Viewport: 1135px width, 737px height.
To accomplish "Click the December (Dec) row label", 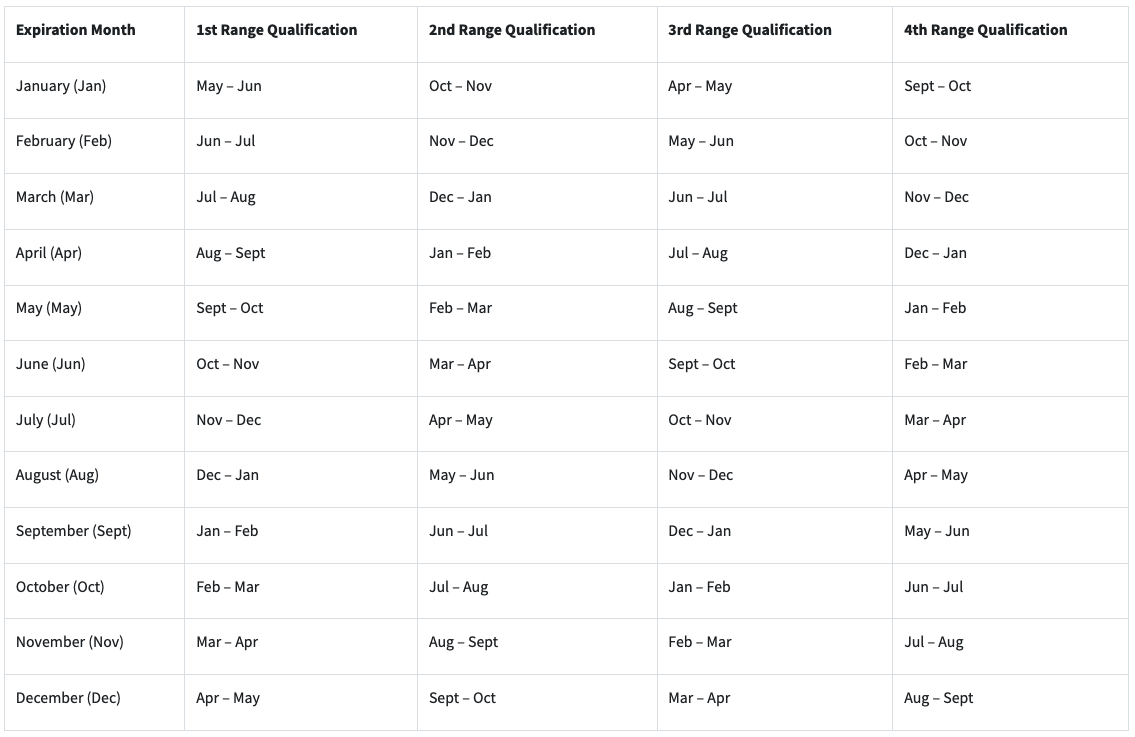I will pyautogui.click(x=68, y=698).
